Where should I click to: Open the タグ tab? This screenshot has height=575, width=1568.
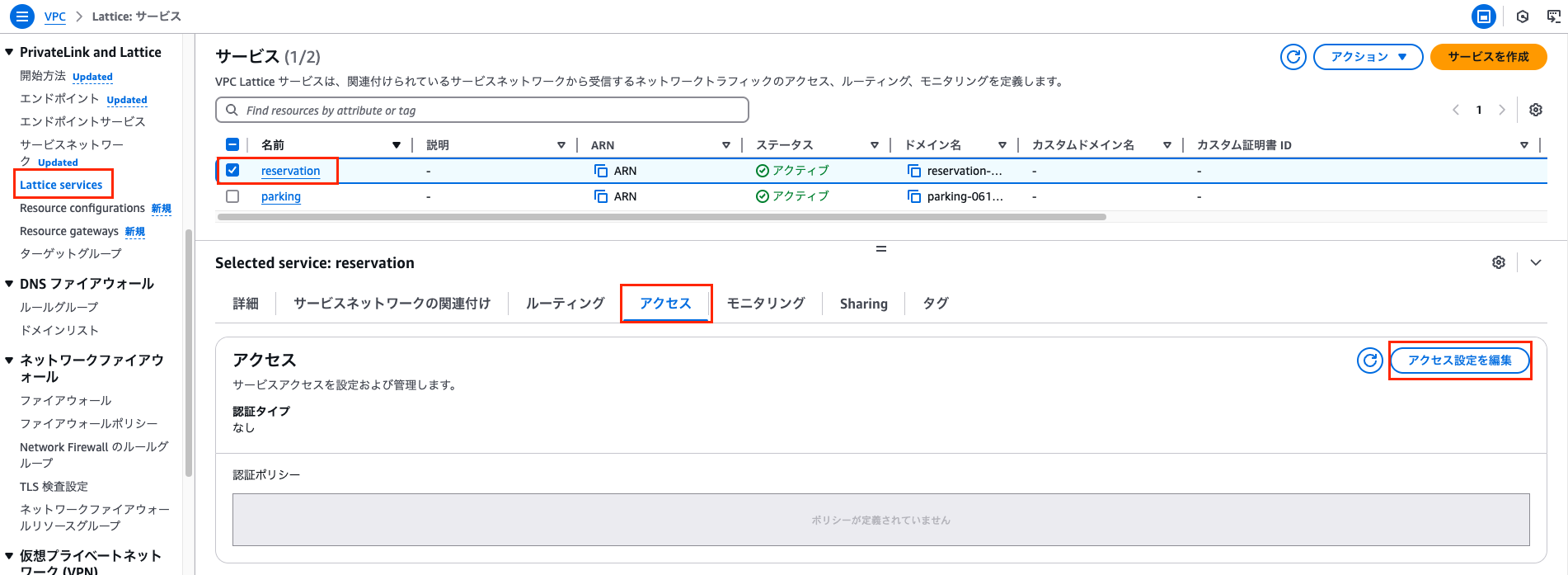click(x=936, y=304)
